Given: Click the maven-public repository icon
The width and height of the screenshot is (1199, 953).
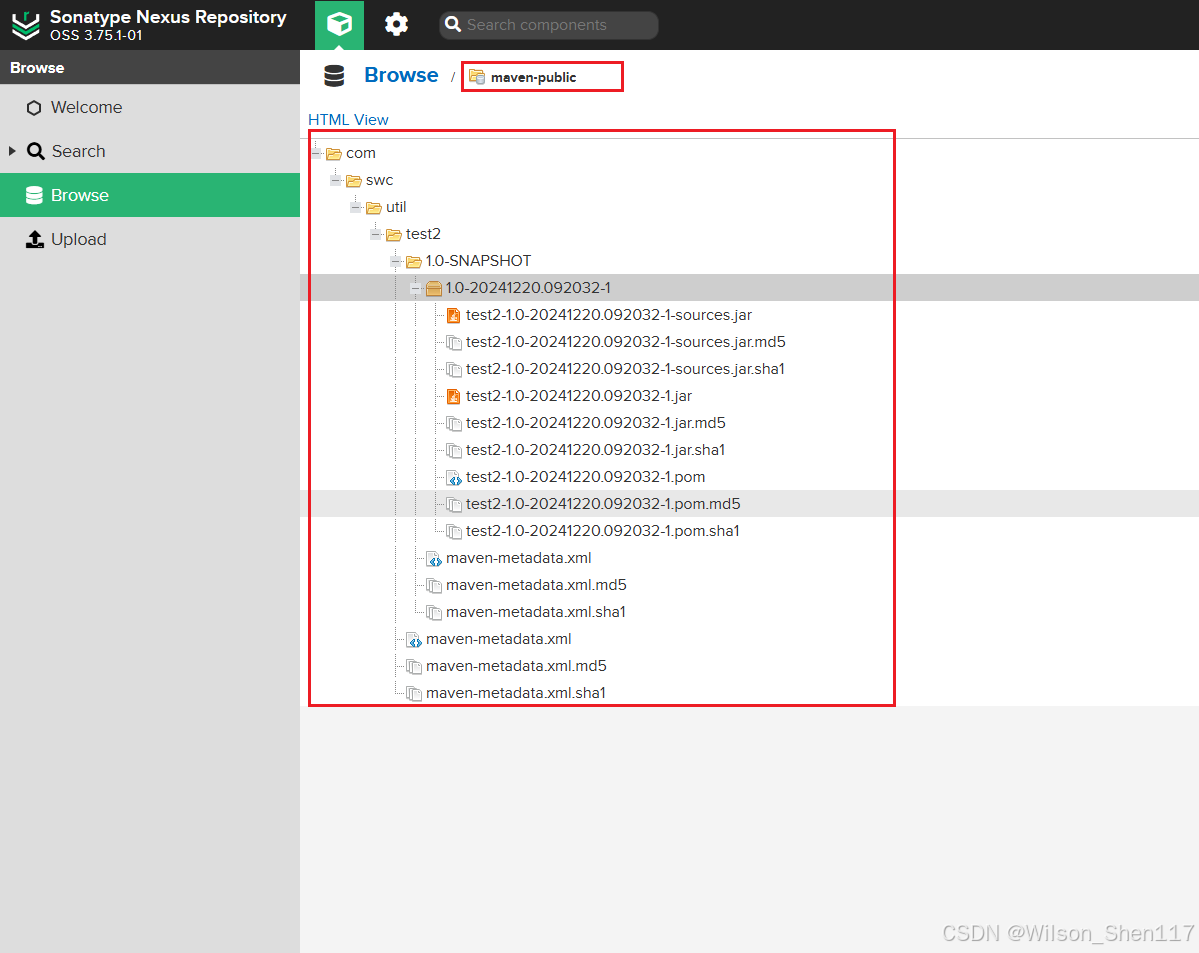Looking at the screenshot, I should (x=476, y=76).
